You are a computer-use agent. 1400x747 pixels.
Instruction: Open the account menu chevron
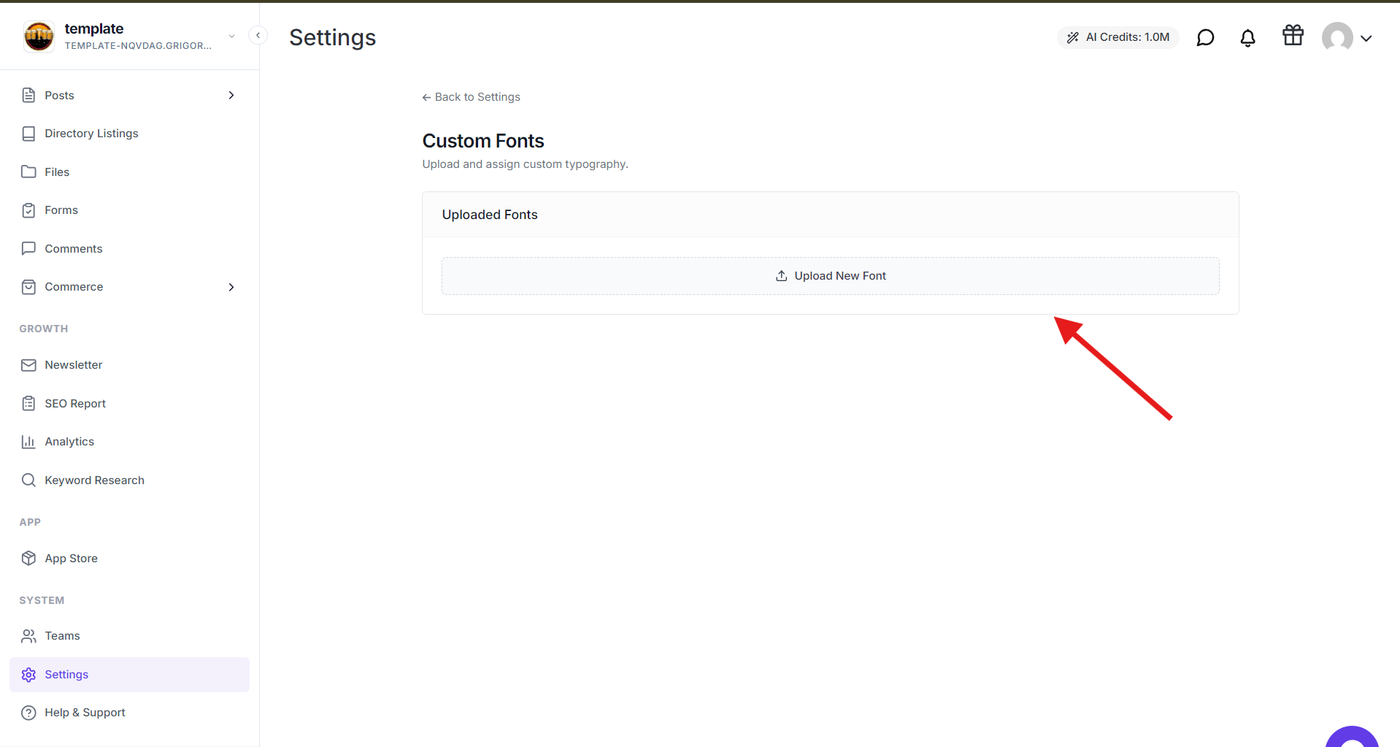point(1366,39)
